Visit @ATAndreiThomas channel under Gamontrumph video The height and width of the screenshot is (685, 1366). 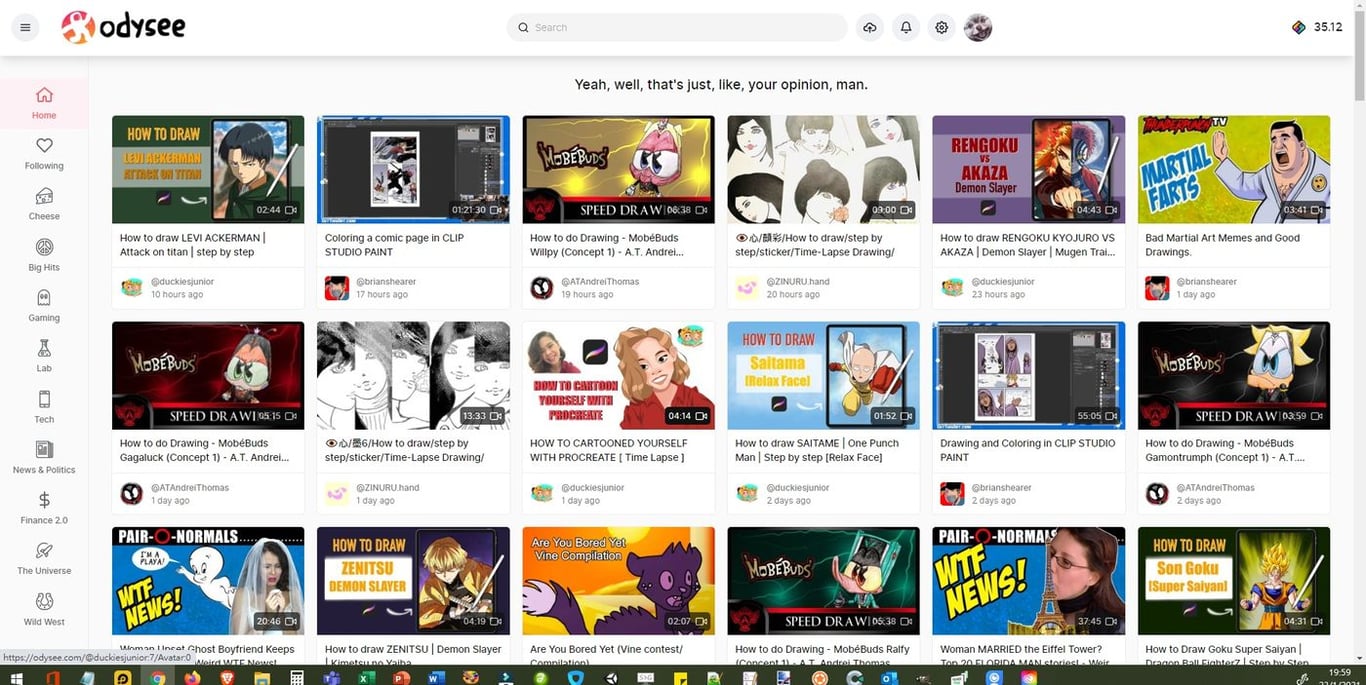(x=1216, y=488)
